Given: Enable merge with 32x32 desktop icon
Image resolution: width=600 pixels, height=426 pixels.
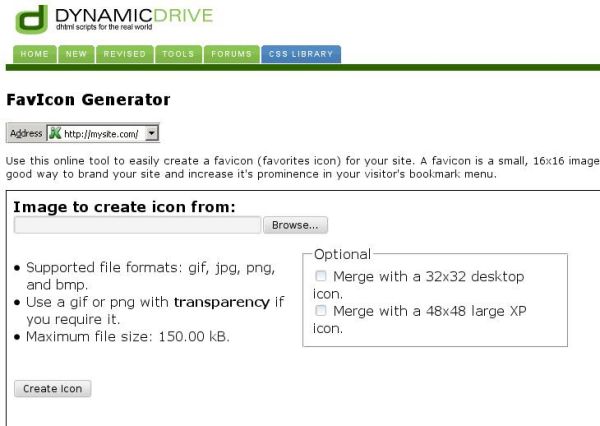Looking at the screenshot, I should pyautogui.click(x=321, y=276).
